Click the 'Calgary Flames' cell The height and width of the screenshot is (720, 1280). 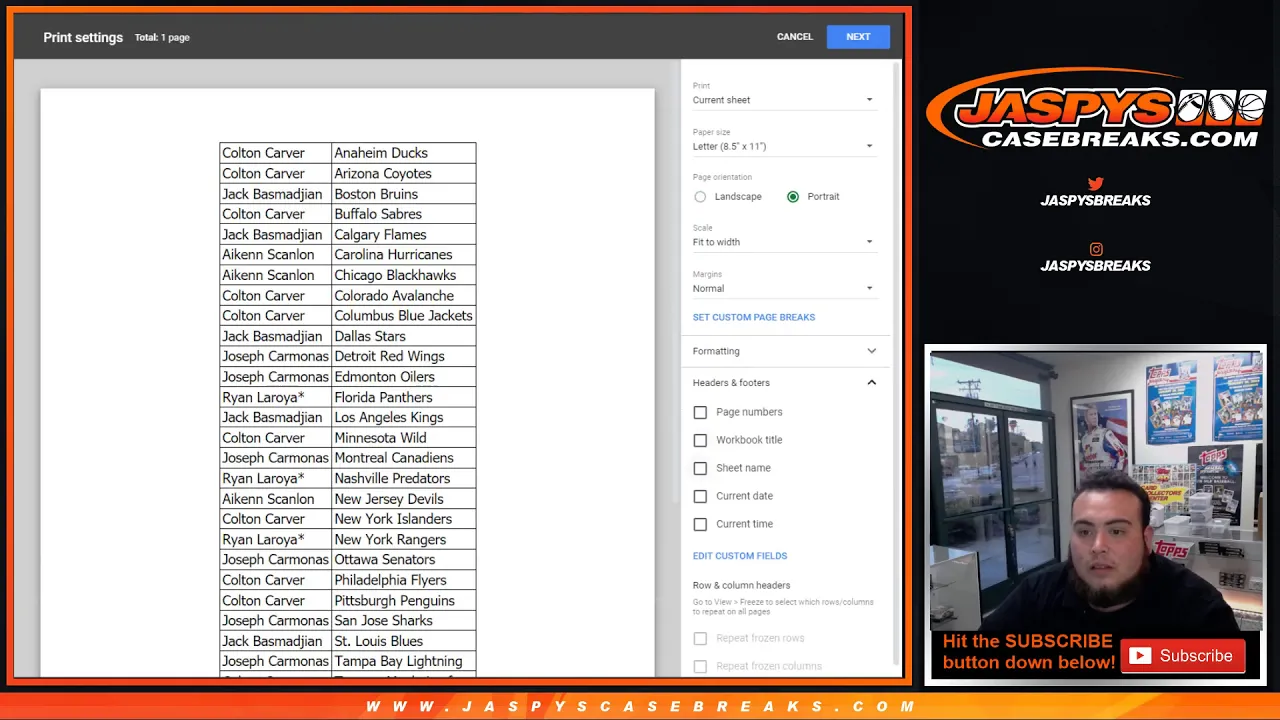[x=404, y=234]
